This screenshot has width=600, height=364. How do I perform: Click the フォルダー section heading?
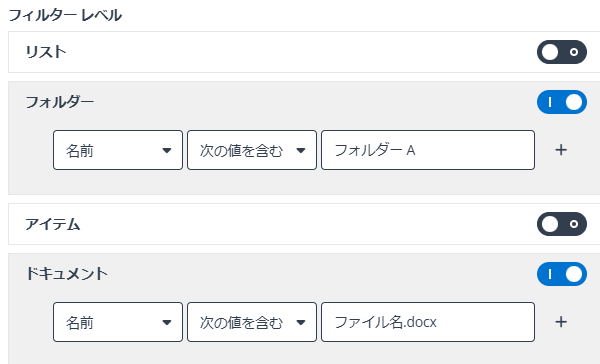pos(60,102)
